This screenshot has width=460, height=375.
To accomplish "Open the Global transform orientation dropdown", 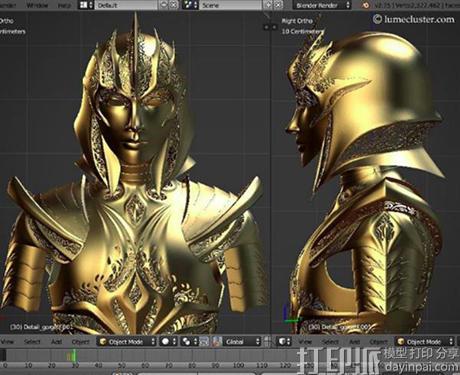I will click(241, 342).
